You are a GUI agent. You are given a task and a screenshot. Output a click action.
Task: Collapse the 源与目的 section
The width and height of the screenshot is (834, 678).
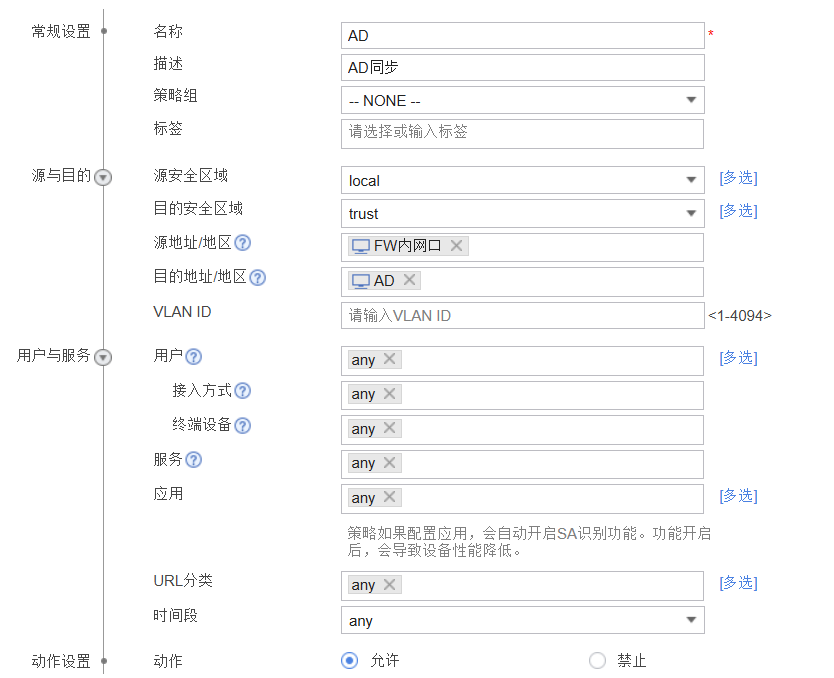[103, 177]
